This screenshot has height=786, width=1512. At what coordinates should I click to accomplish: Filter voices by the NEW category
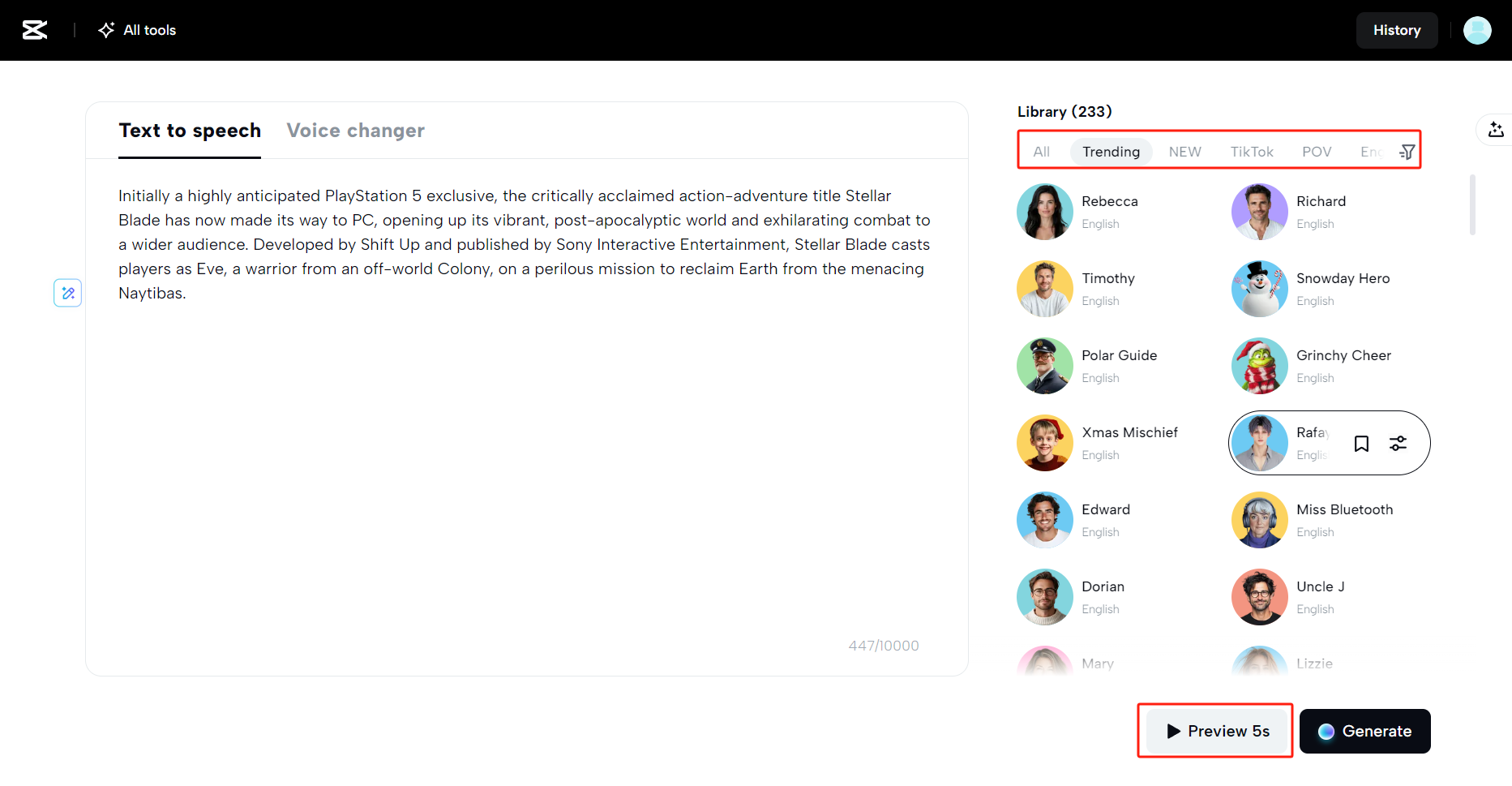click(x=1184, y=152)
